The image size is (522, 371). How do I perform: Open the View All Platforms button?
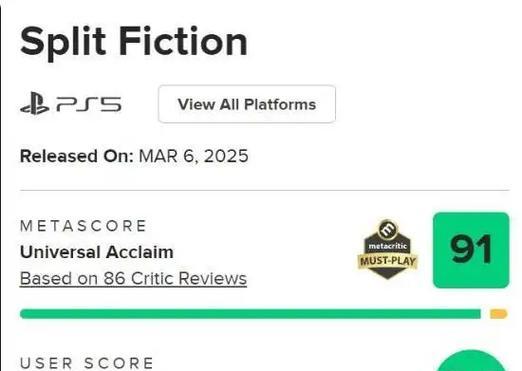click(x=247, y=104)
